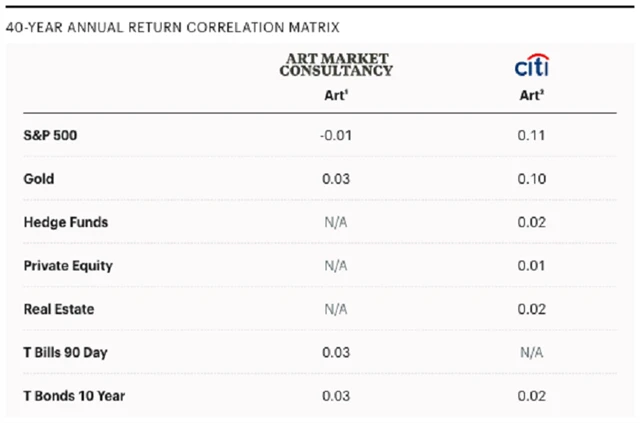Select the 0.01 Citi Private Equity value
640x423 pixels.
click(x=531, y=266)
